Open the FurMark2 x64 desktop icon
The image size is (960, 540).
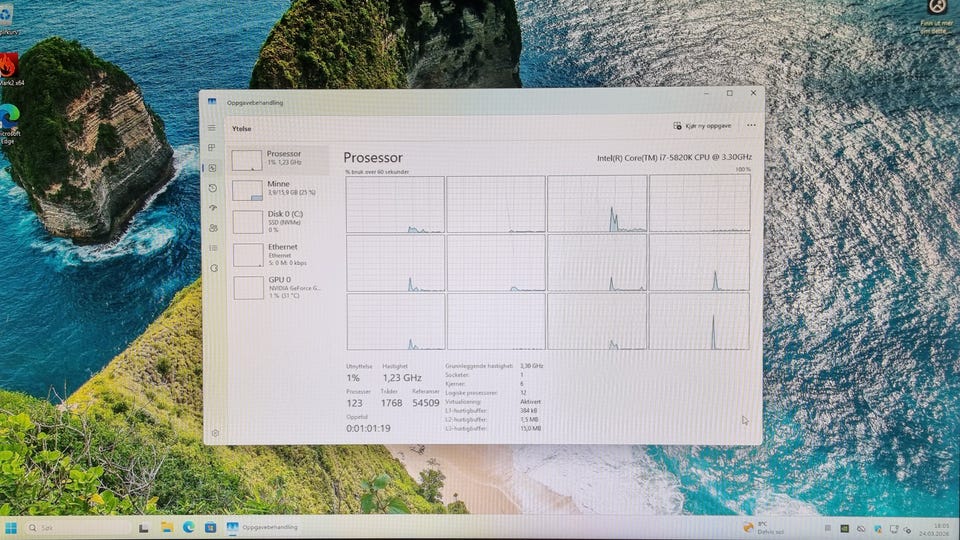coord(9,69)
